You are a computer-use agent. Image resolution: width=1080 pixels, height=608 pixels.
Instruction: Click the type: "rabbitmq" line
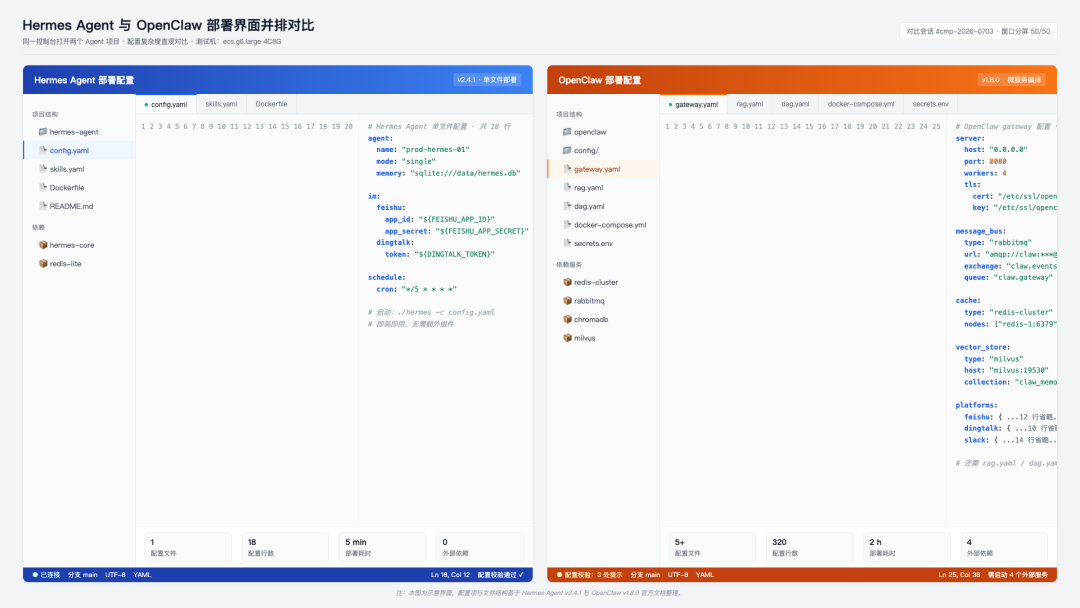[997, 242]
